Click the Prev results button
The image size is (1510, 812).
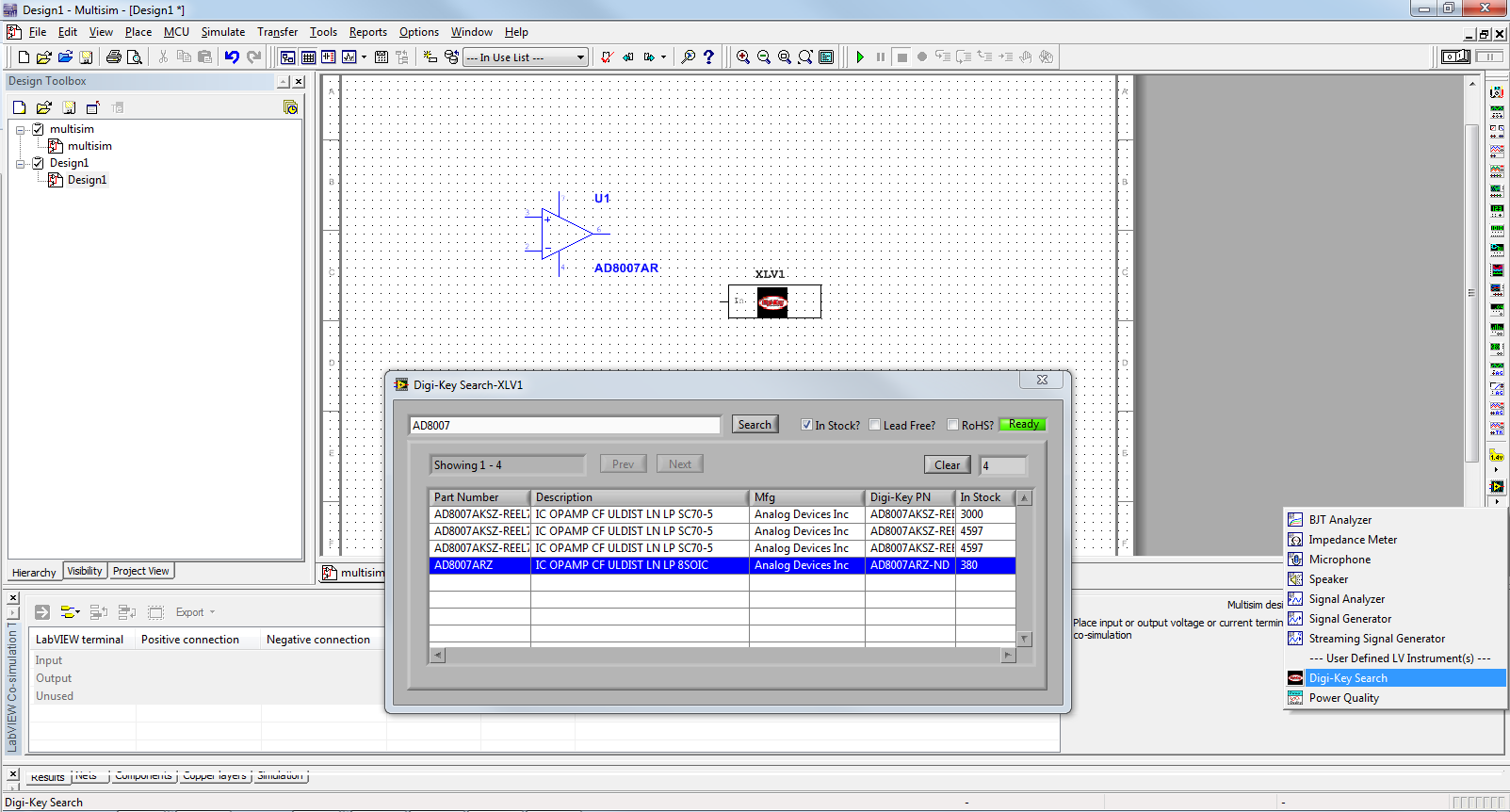(x=623, y=464)
